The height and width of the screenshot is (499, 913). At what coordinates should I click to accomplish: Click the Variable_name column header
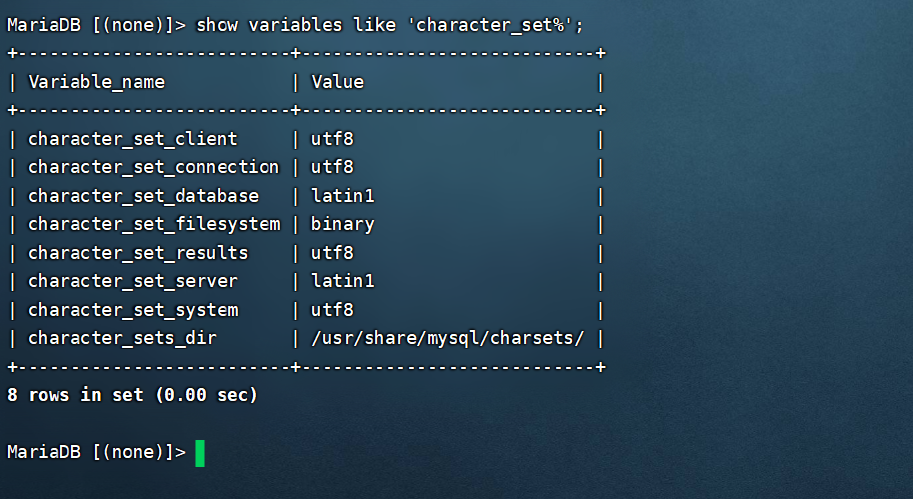click(96, 82)
